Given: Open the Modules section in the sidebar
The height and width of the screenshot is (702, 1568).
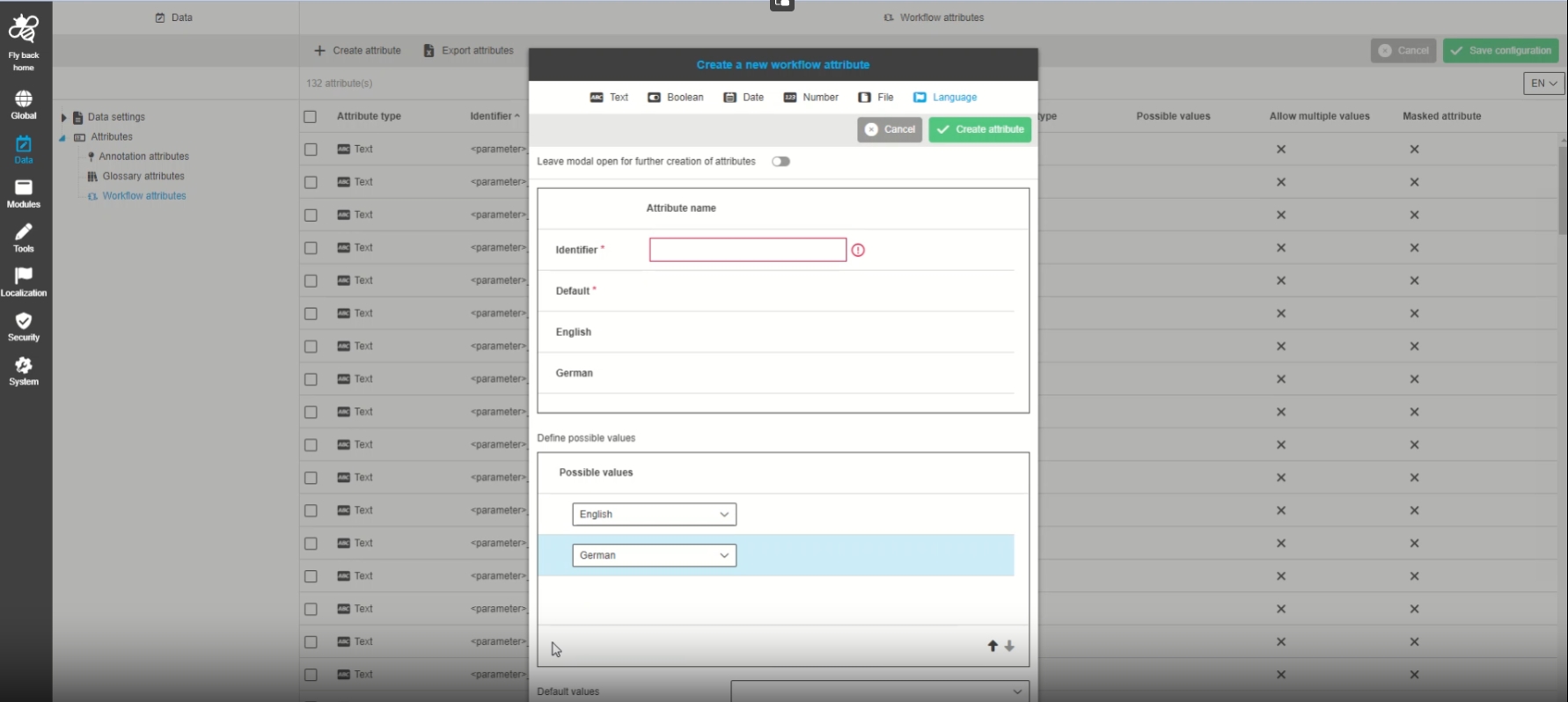Looking at the screenshot, I should click(x=24, y=194).
